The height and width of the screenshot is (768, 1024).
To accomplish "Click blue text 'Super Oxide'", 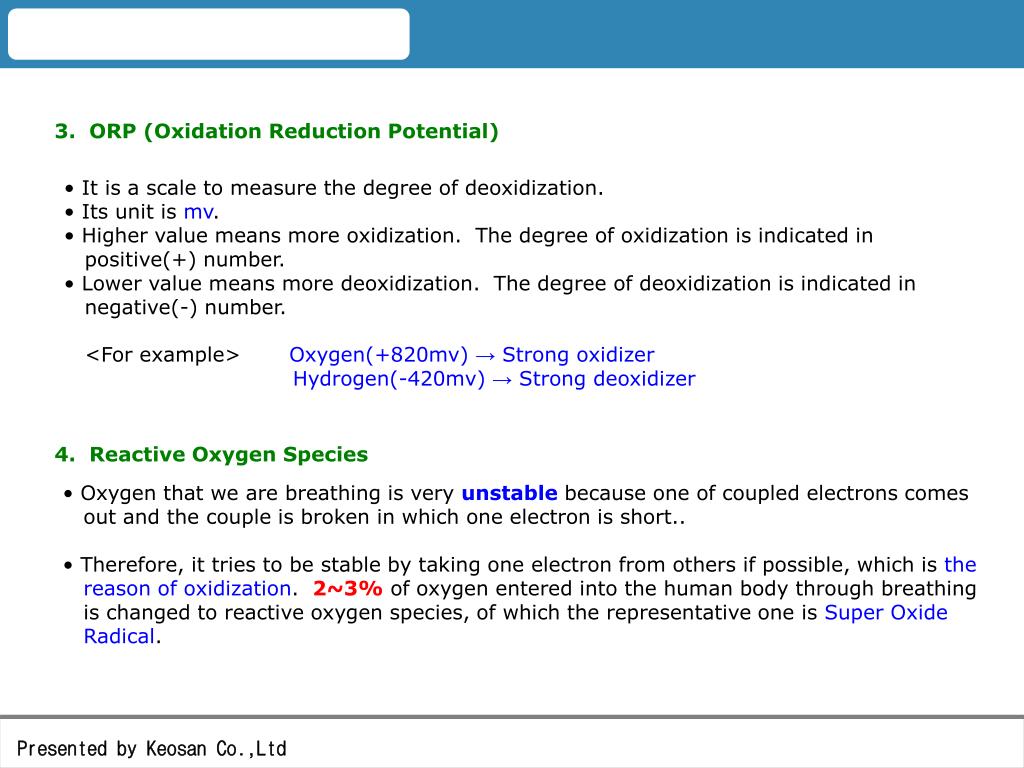I will [886, 613].
